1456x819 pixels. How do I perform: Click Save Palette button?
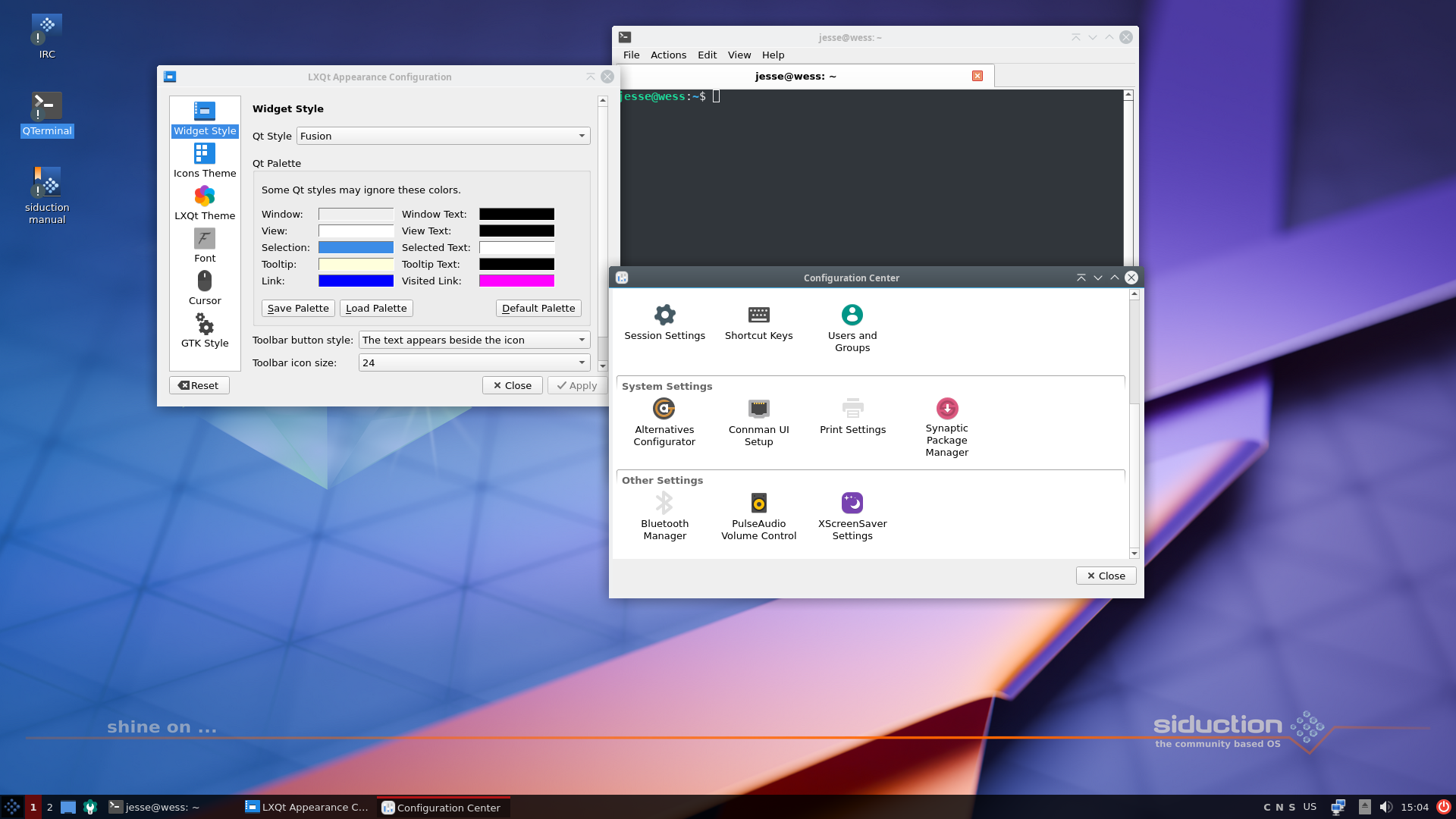pyautogui.click(x=298, y=308)
